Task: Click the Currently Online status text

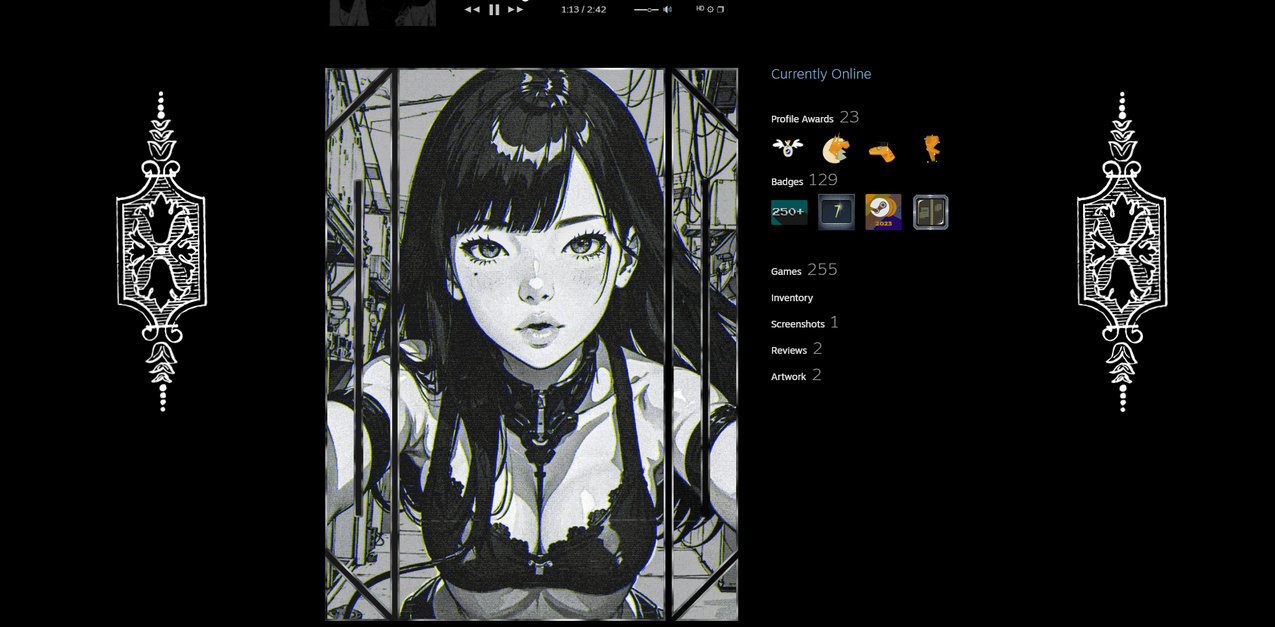Action: point(821,74)
